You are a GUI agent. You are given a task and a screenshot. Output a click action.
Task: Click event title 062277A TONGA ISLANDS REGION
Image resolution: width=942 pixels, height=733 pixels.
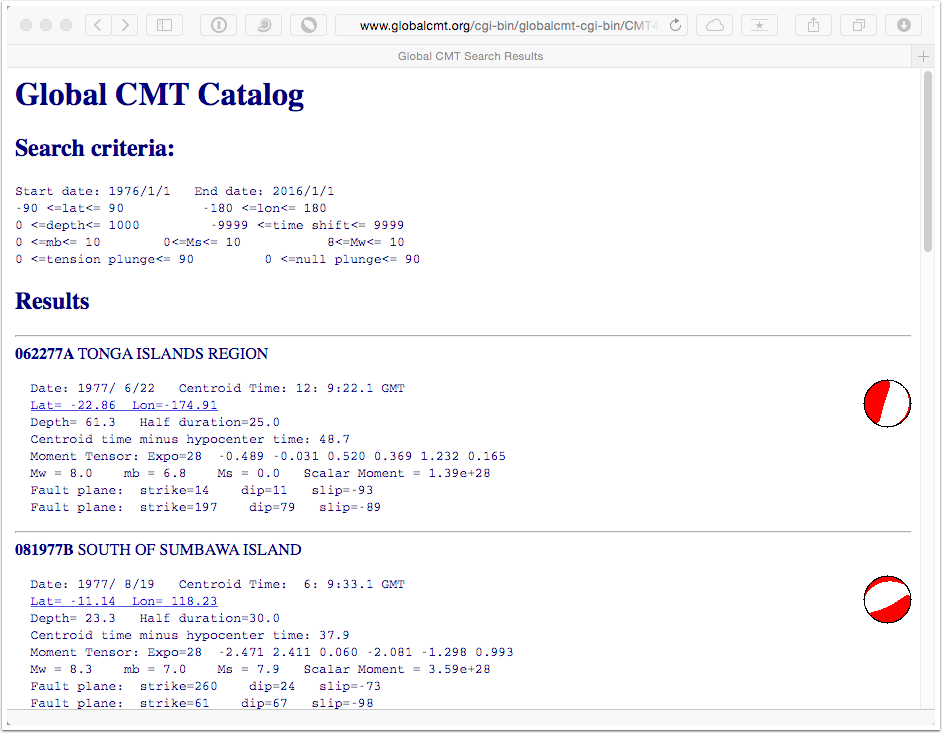(141, 354)
